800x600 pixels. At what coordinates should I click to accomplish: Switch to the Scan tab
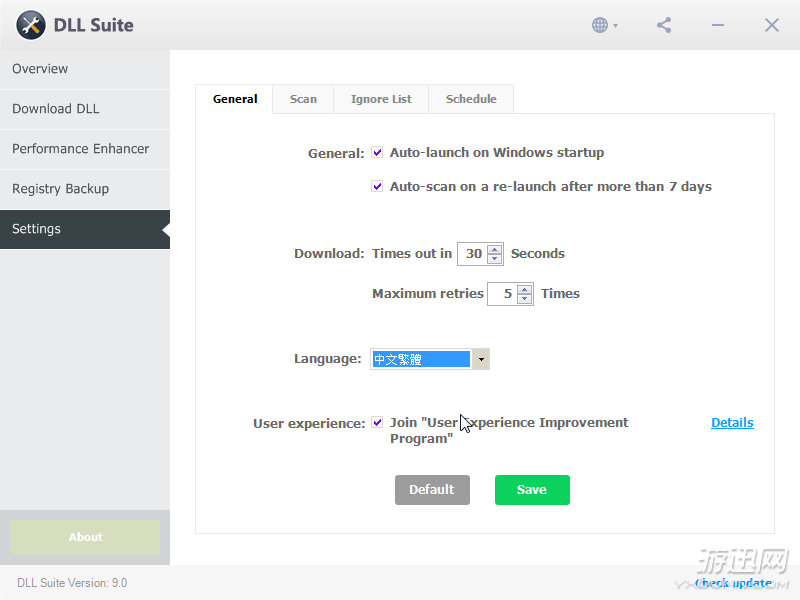coord(303,99)
